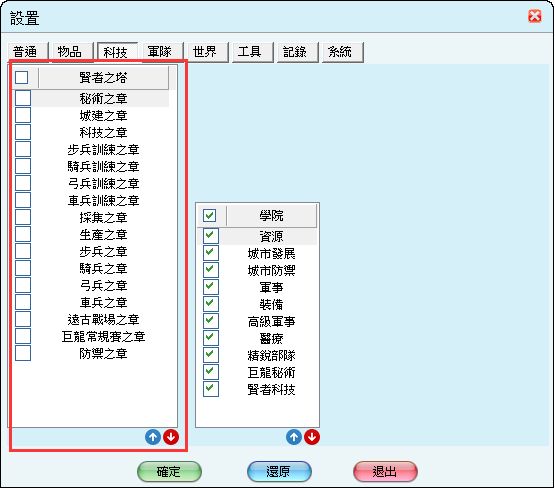Click red down arrow under 學院 list
This screenshot has height=488, width=555.
click(312, 437)
